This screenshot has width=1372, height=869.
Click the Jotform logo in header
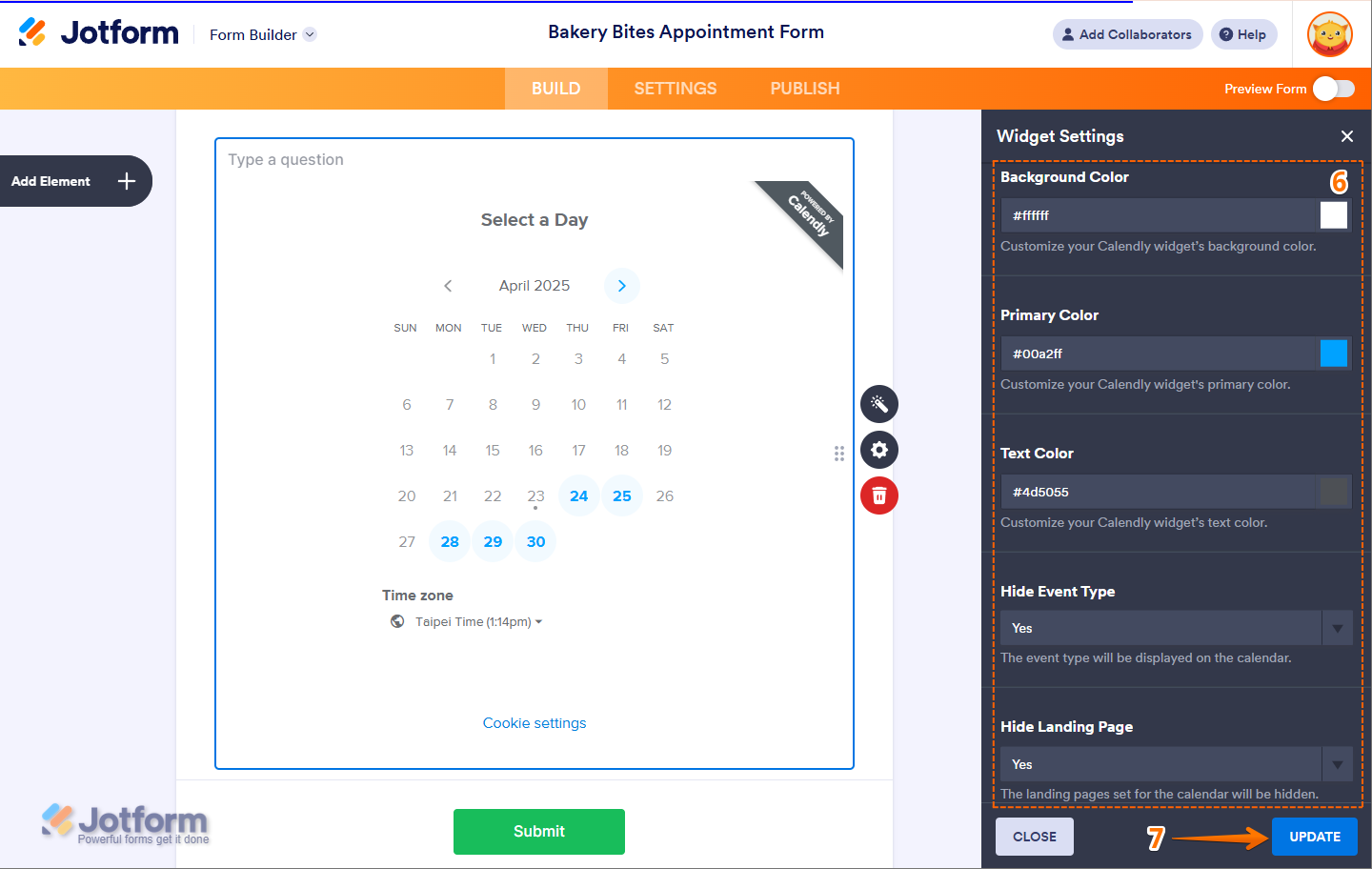click(x=99, y=32)
